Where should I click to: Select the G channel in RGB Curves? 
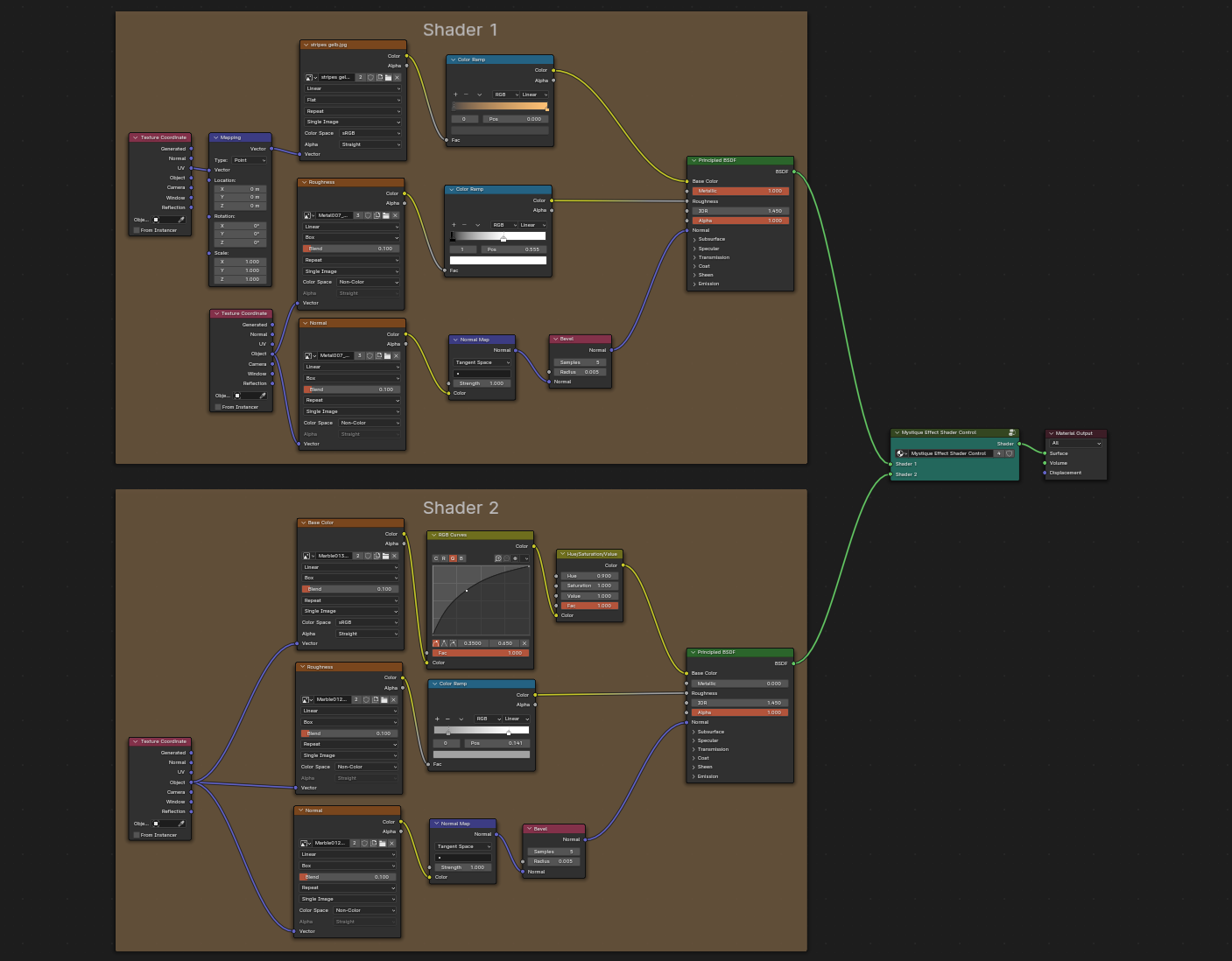453,558
